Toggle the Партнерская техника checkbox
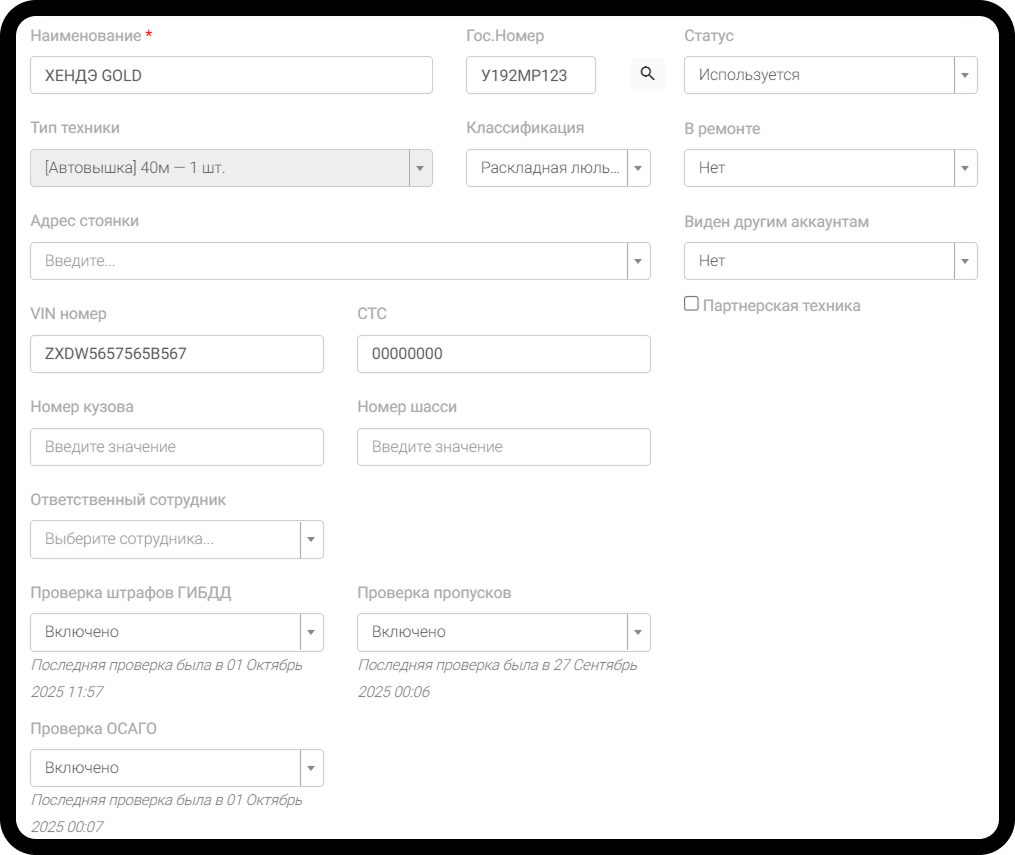 [691, 304]
